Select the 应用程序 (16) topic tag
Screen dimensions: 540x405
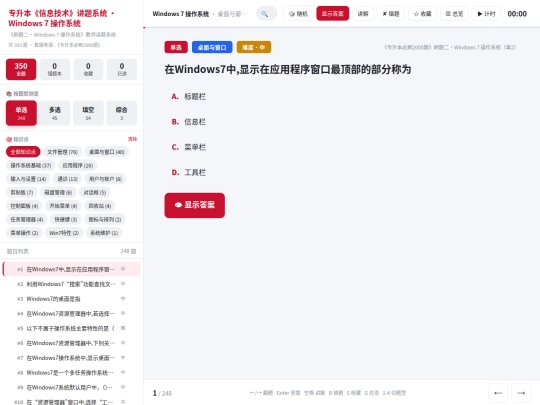77,165
